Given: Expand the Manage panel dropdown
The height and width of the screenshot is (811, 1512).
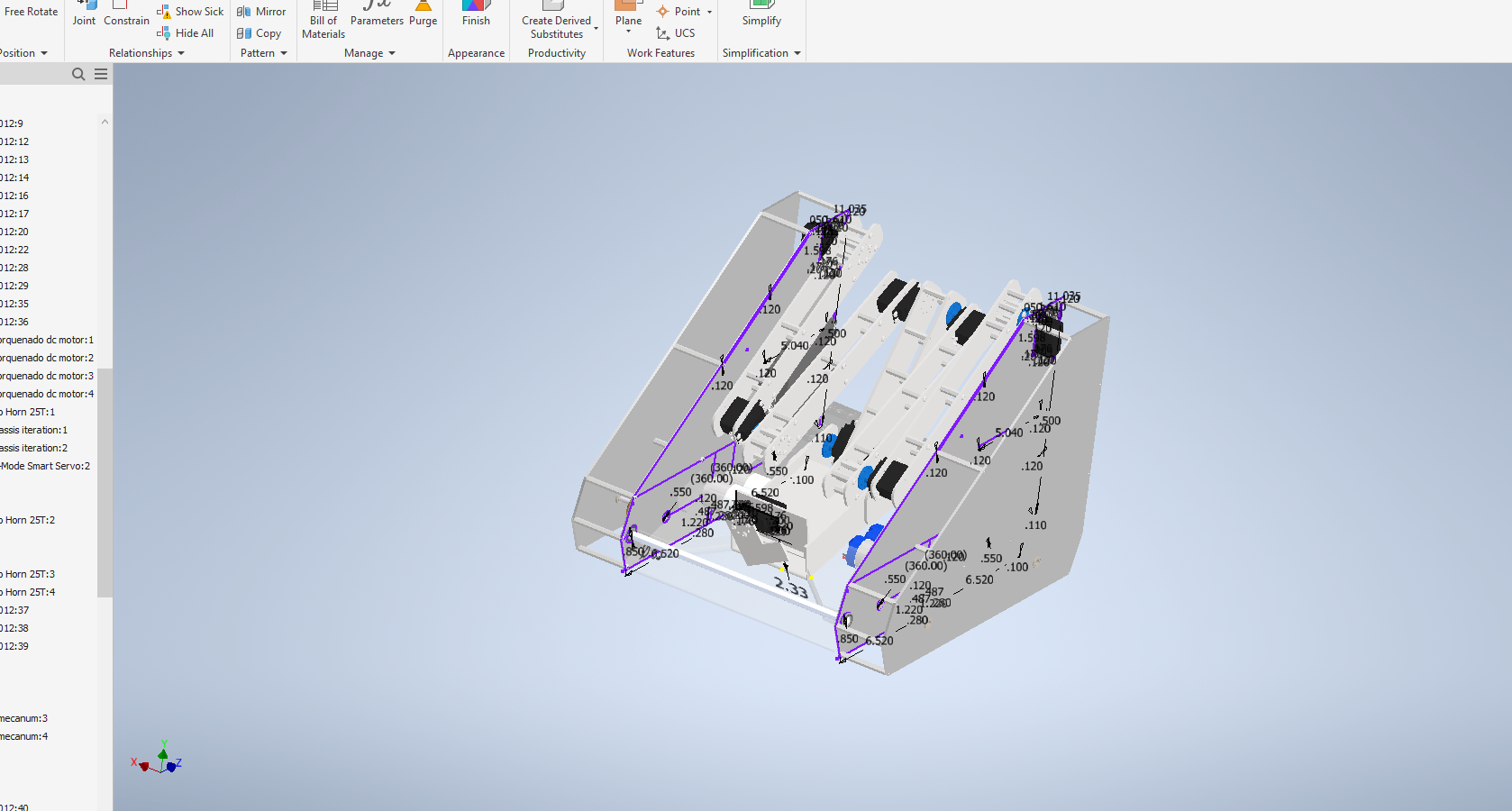Looking at the screenshot, I should click(x=369, y=53).
